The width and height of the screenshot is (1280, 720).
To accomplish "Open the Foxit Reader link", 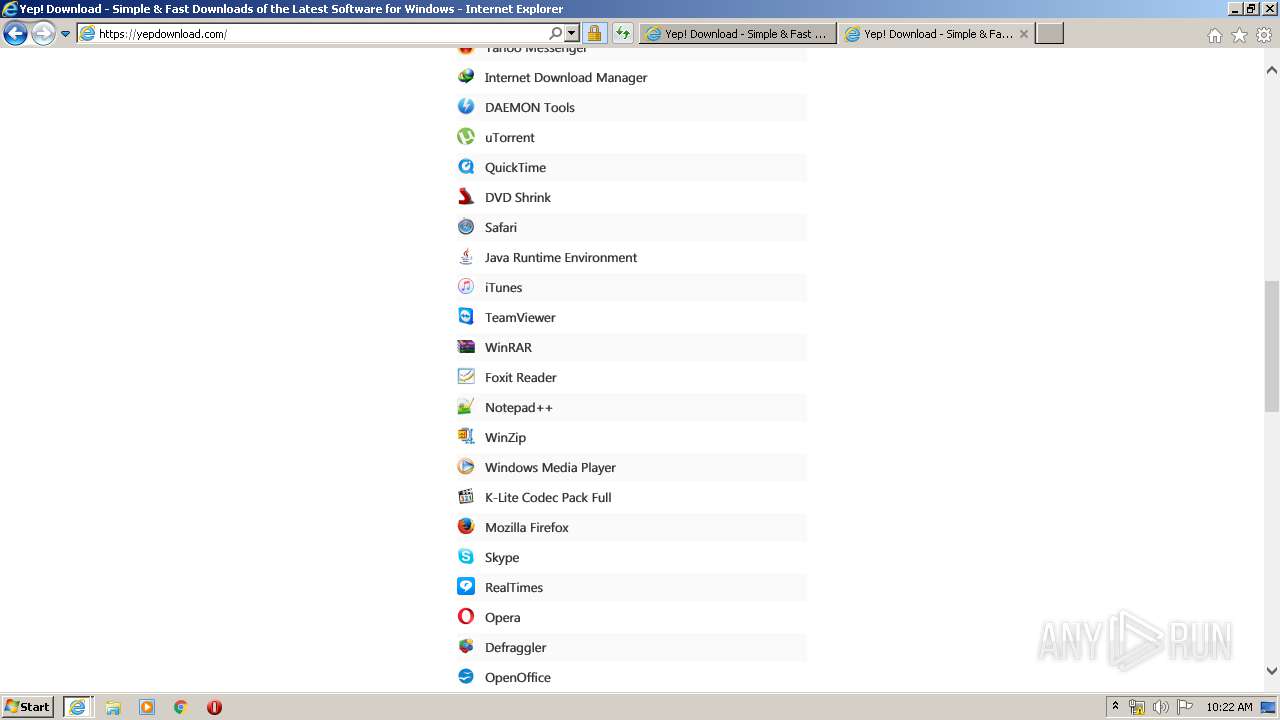I will click(521, 377).
